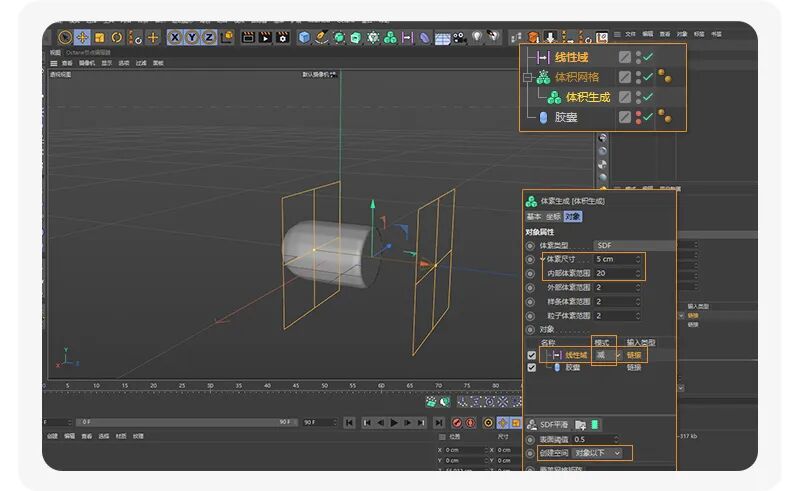This screenshot has width=800, height=491.
Task: Step the 外部体素范围 value spinner
Action: click(x=637, y=288)
